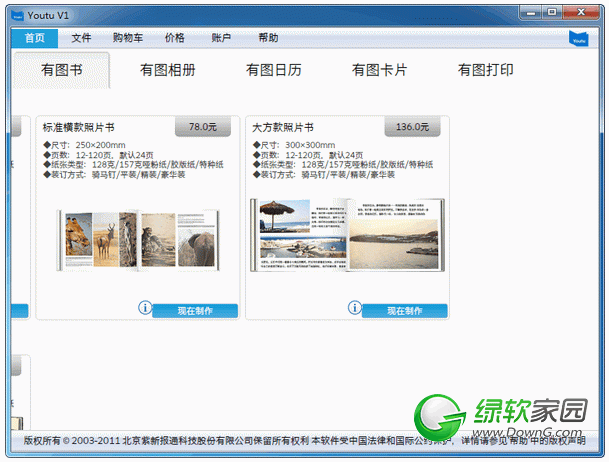Switch to the 有图日历 tab
This screenshot has width=609, height=462.
(273, 71)
